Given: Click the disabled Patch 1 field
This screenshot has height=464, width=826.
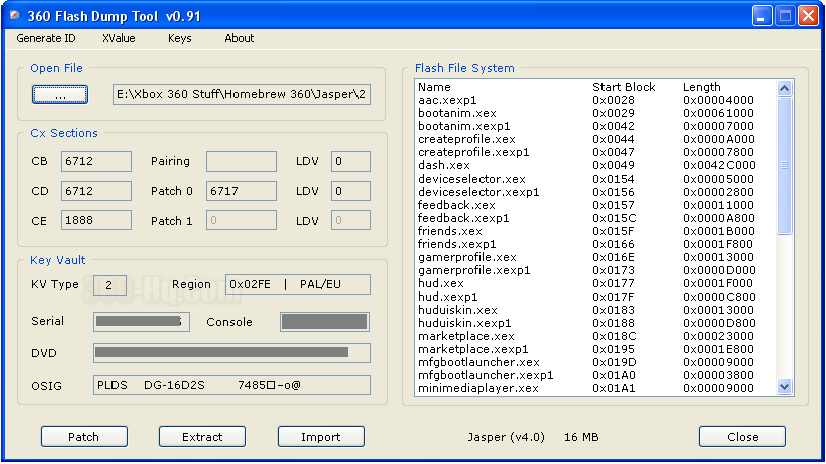Looking at the screenshot, I should [x=241, y=220].
